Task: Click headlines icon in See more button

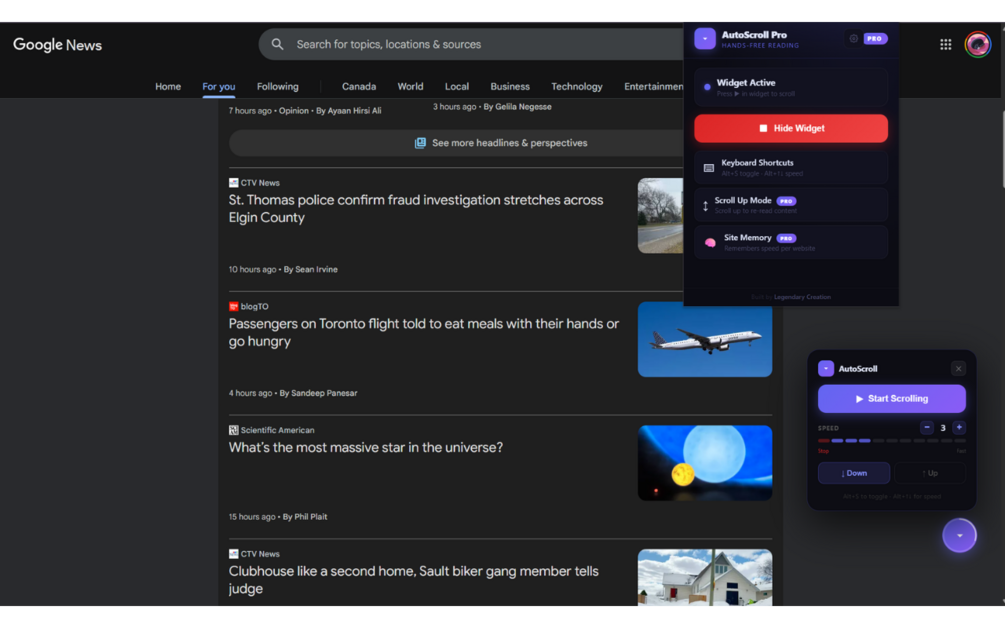Action: click(420, 143)
